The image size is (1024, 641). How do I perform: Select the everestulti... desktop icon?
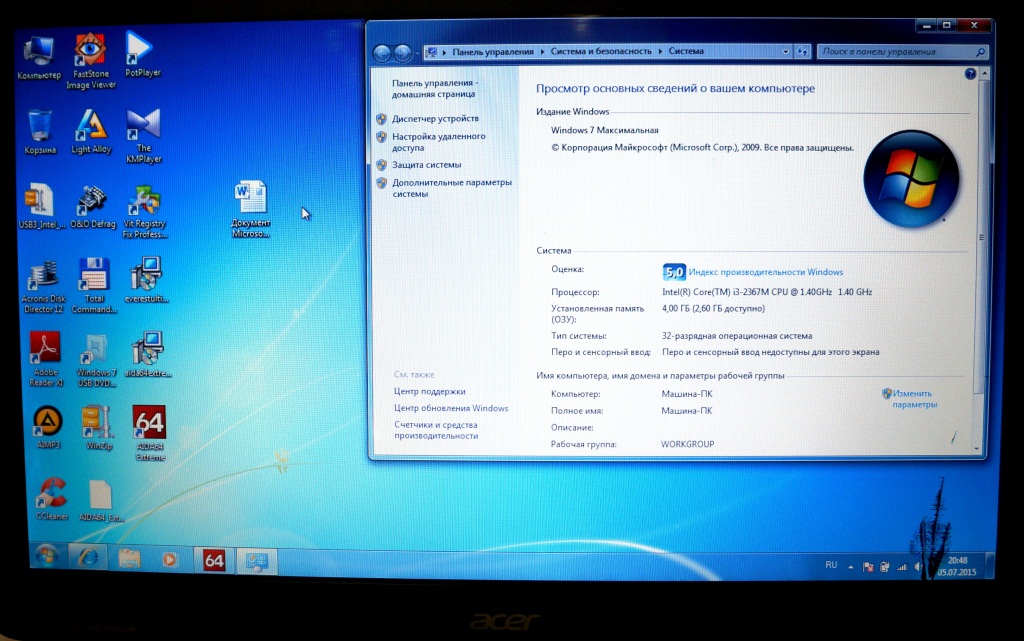(146, 280)
